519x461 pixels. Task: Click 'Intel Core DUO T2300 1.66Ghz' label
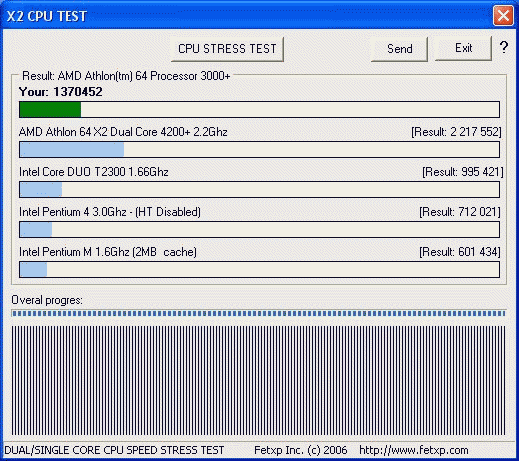(x=94, y=172)
